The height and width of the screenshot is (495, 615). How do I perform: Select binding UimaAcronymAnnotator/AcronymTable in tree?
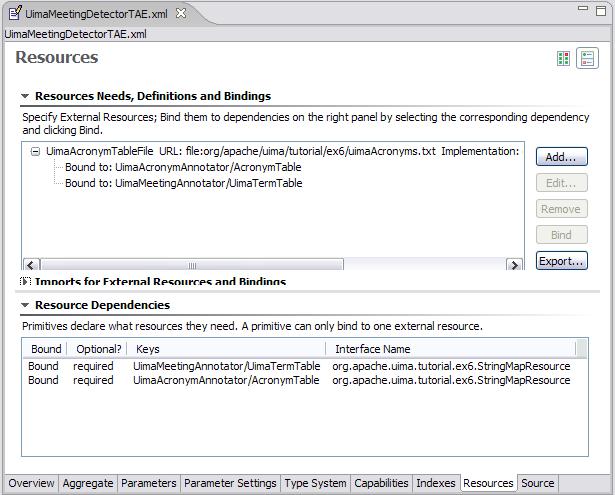(183, 168)
